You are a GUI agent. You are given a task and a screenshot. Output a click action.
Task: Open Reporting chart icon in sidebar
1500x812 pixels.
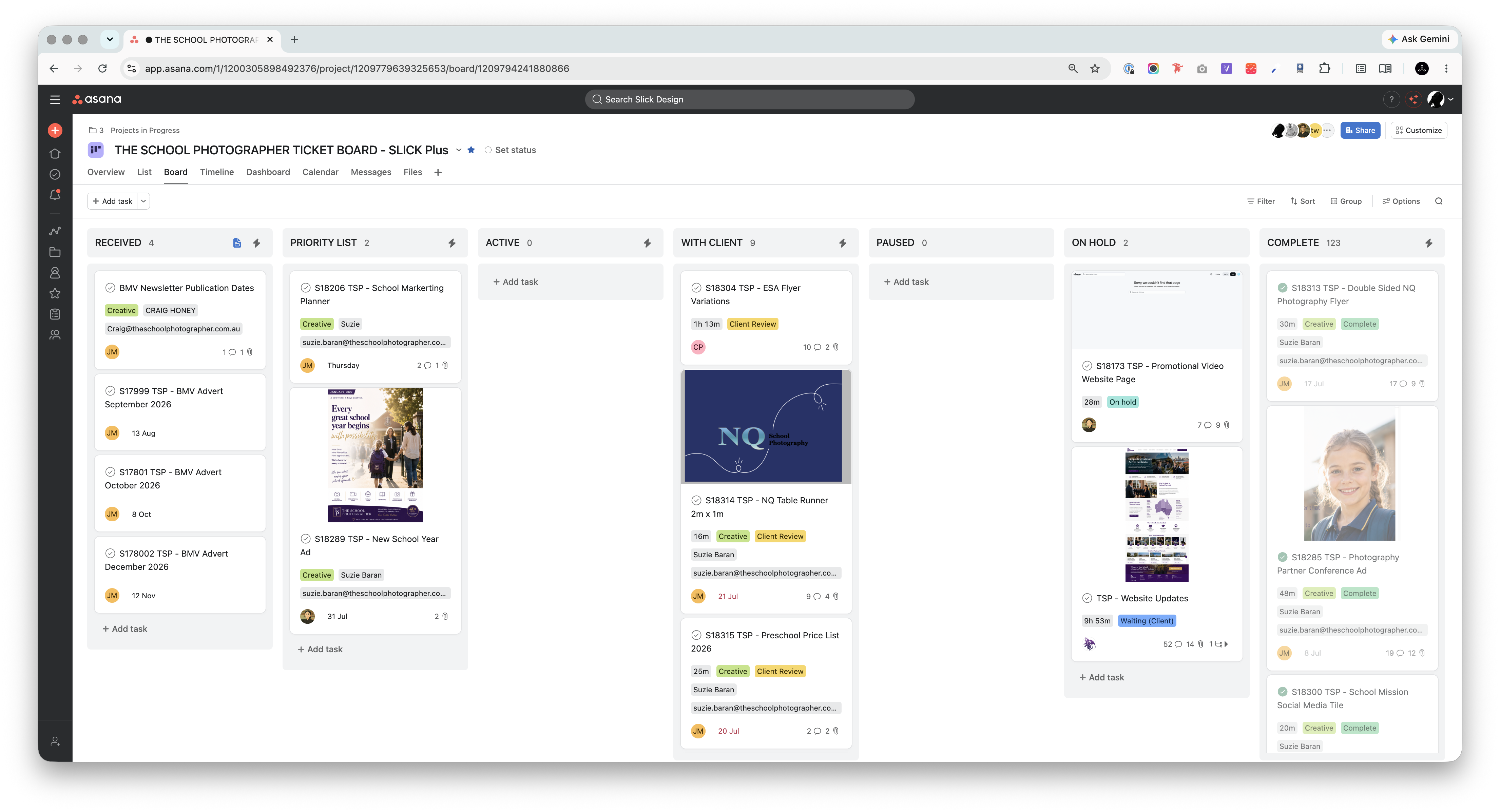pyautogui.click(x=55, y=231)
